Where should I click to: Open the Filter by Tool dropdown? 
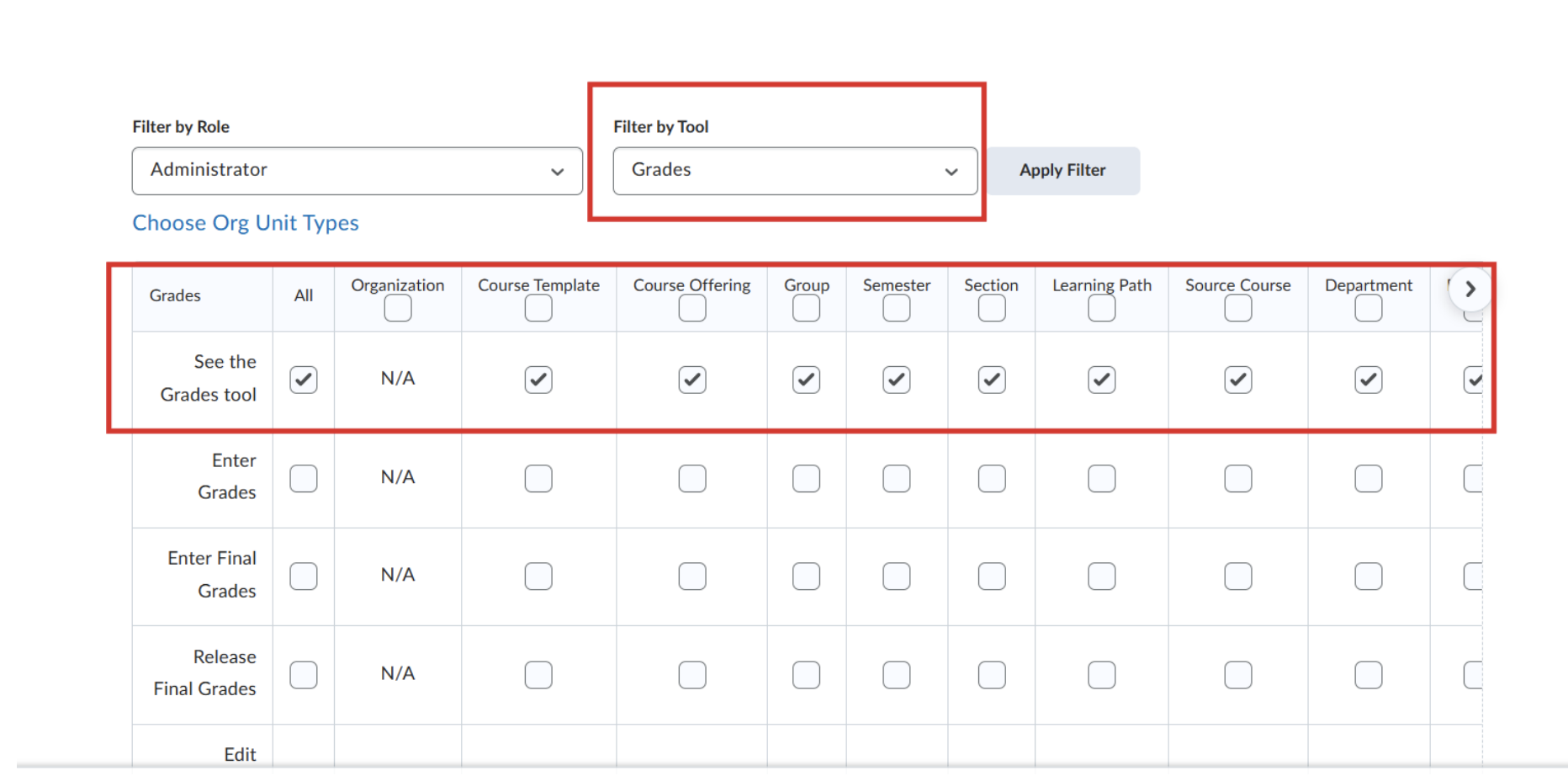click(x=795, y=171)
